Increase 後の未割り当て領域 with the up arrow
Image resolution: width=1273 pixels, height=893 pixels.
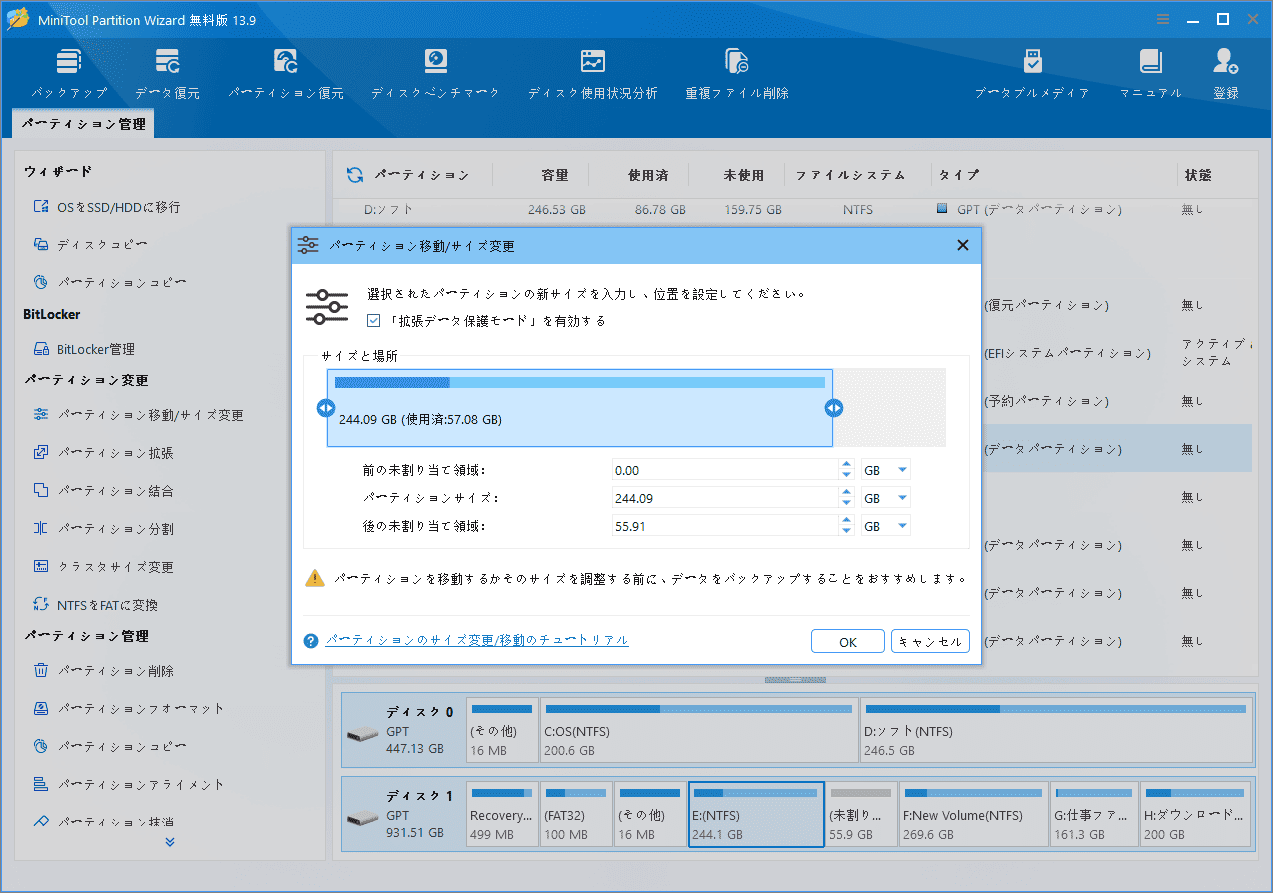847,521
